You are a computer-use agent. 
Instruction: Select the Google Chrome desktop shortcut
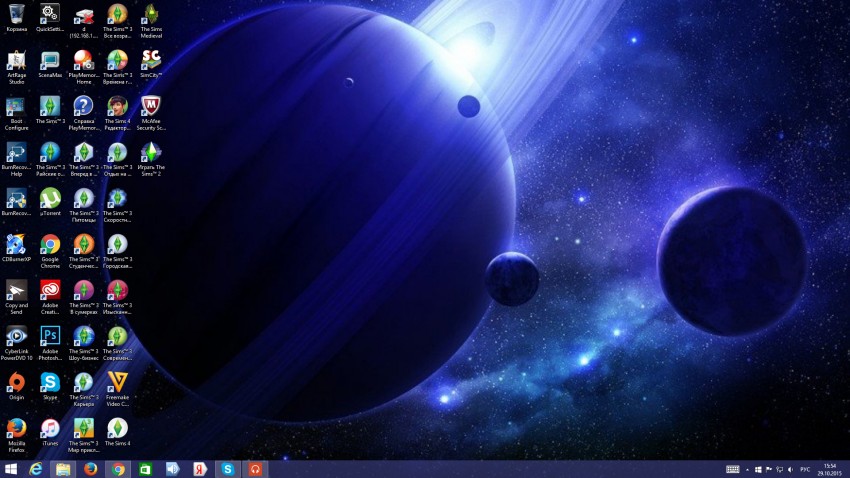pyautogui.click(x=50, y=244)
